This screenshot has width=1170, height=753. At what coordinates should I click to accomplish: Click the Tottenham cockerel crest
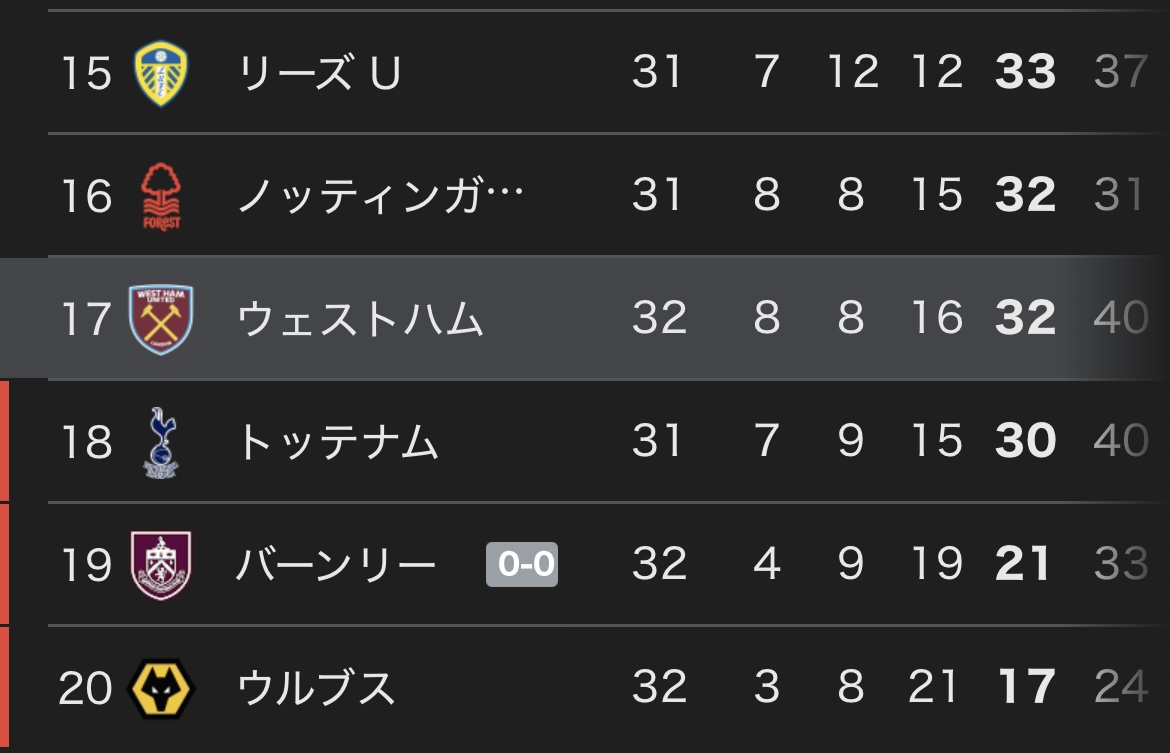(x=160, y=442)
